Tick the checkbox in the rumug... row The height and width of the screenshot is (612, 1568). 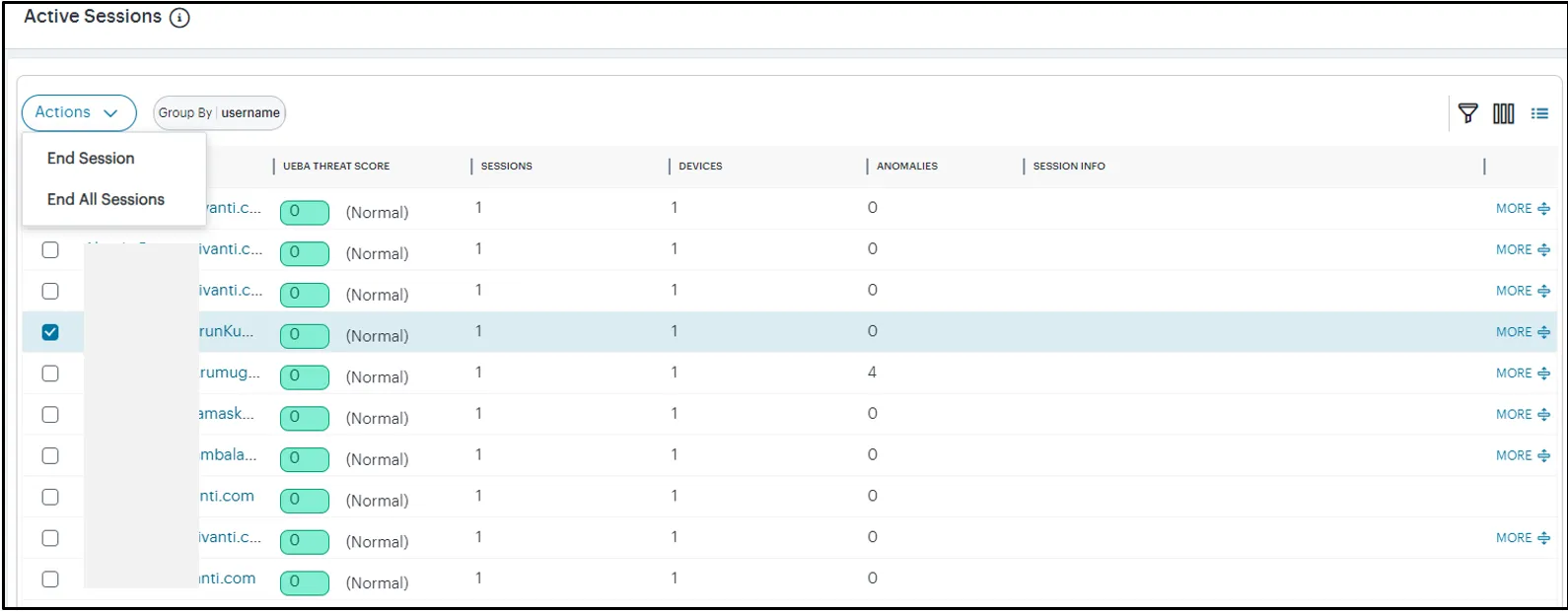50,374
